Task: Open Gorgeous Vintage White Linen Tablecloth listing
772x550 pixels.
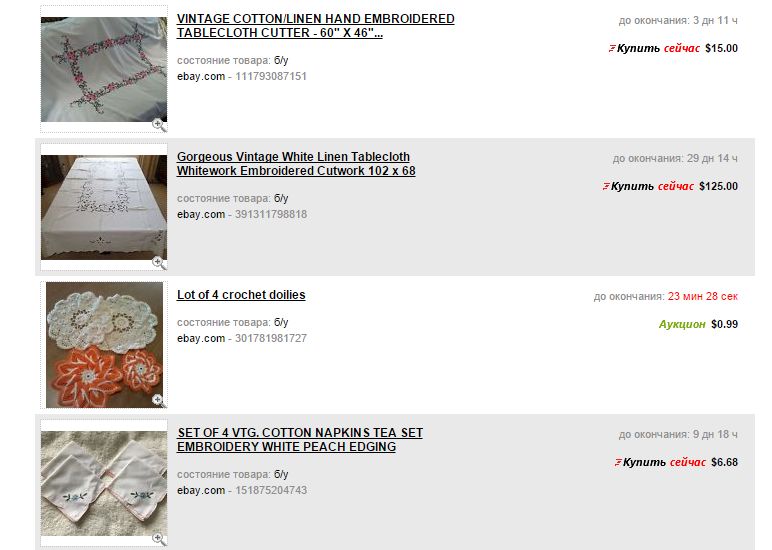Action: click(296, 163)
